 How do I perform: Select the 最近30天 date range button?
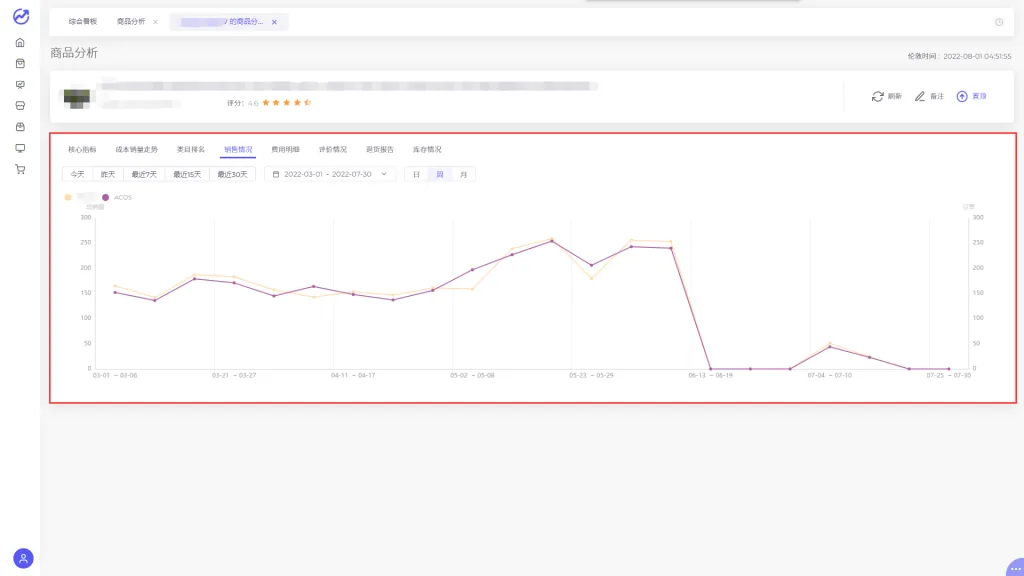(232, 174)
